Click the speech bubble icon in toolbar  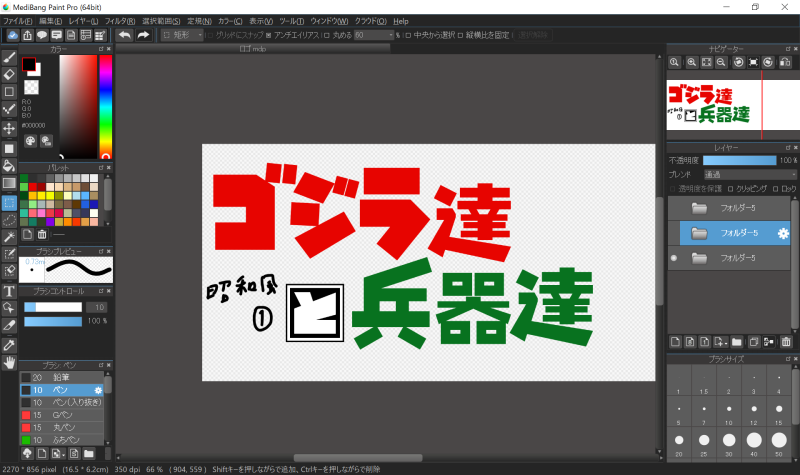tap(42, 35)
